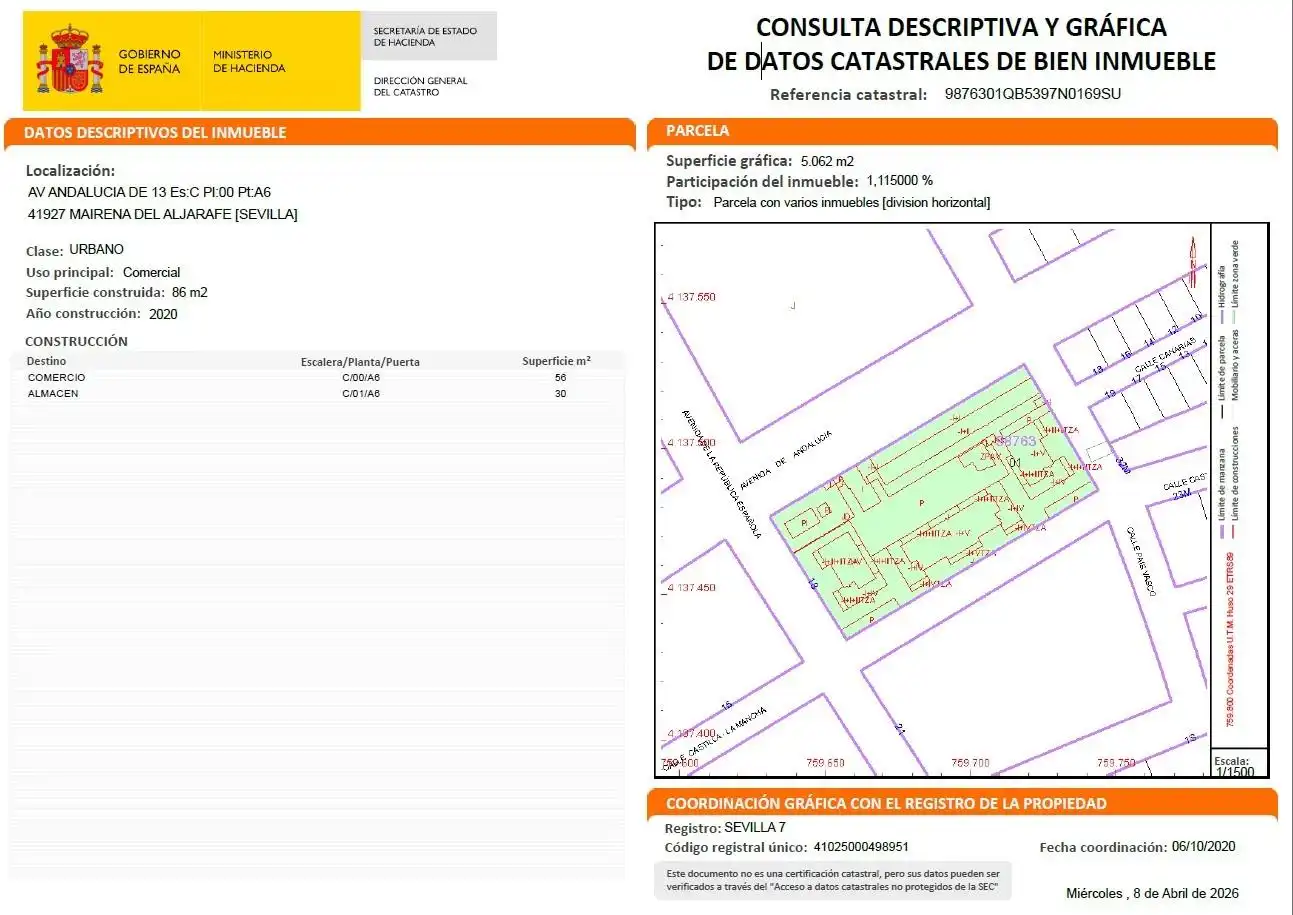This screenshot has height=915, width=1293.
Task: Click the north arrow on the map
Action: tap(1192, 260)
